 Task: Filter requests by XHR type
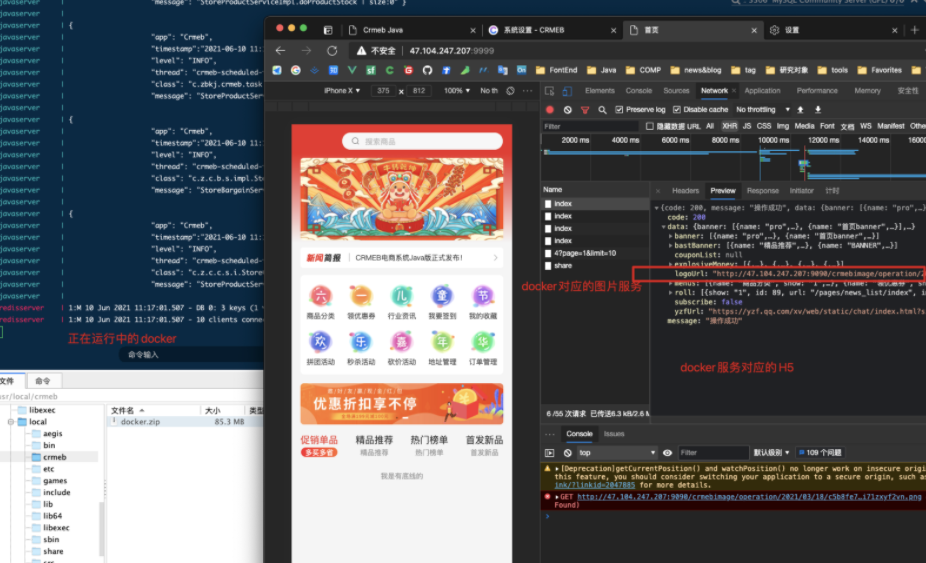click(729, 126)
